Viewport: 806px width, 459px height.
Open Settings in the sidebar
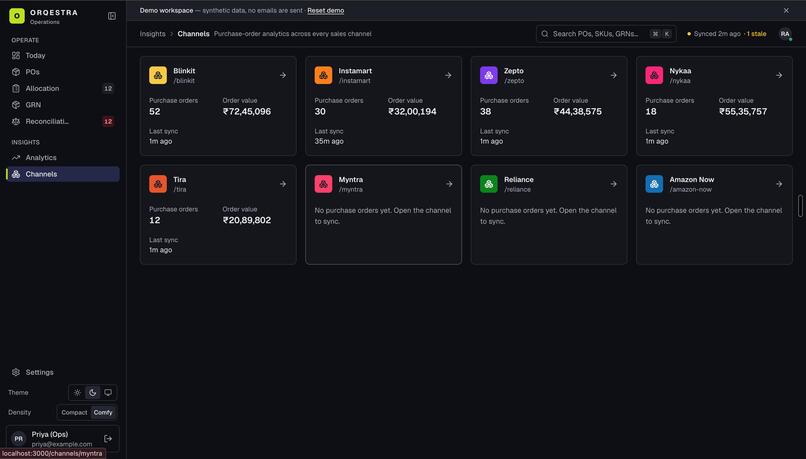pyautogui.click(x=63, y=372)
